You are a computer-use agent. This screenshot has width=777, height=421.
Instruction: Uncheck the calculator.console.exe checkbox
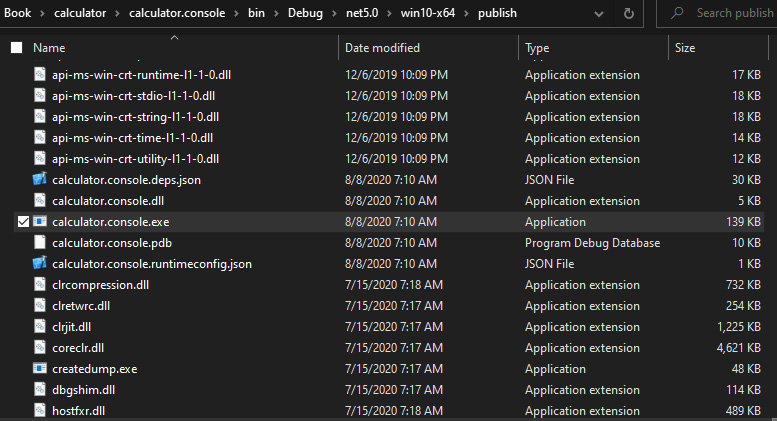point(23,221)
